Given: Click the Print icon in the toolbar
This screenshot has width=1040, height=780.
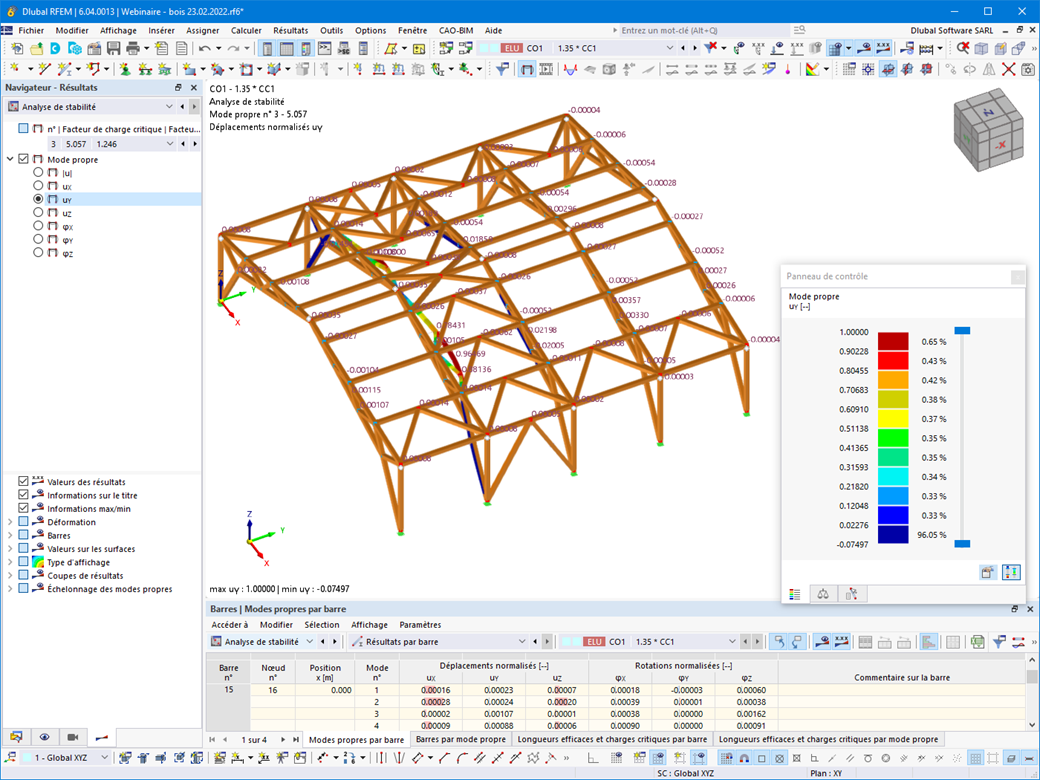Looking at the screenshot, I should (131, 48).
